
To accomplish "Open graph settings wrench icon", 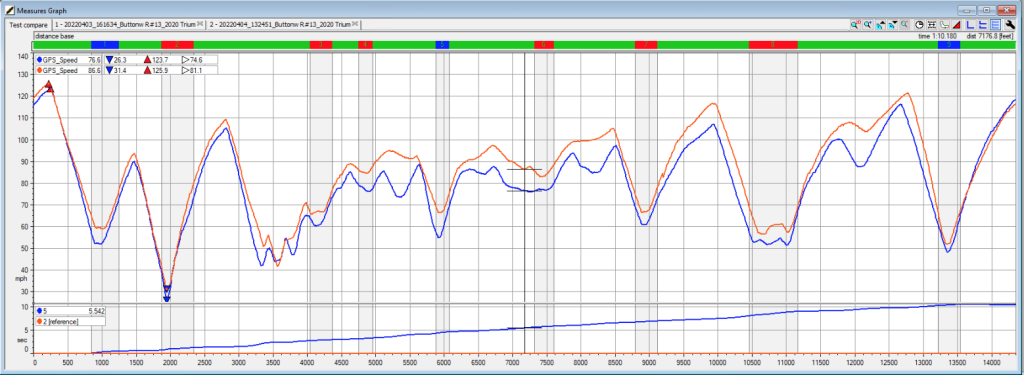I will [x=1010, y=24].
